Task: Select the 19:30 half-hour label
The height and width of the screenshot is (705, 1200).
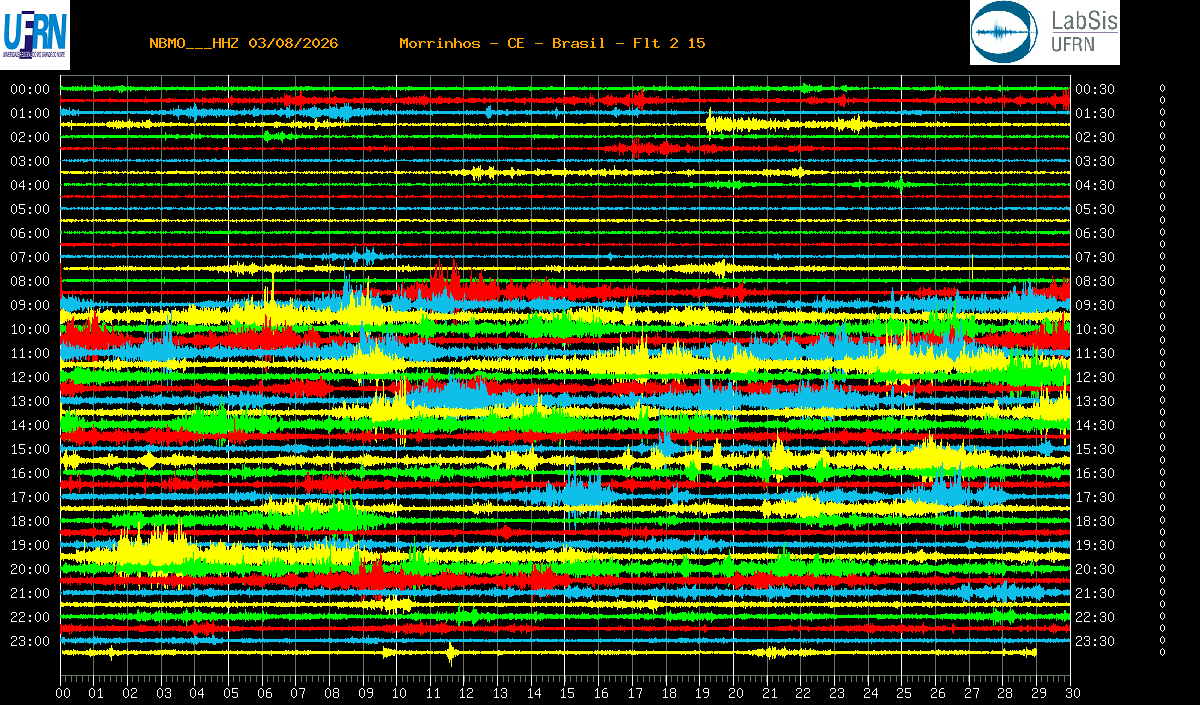Action: [x=1094, y=545]
